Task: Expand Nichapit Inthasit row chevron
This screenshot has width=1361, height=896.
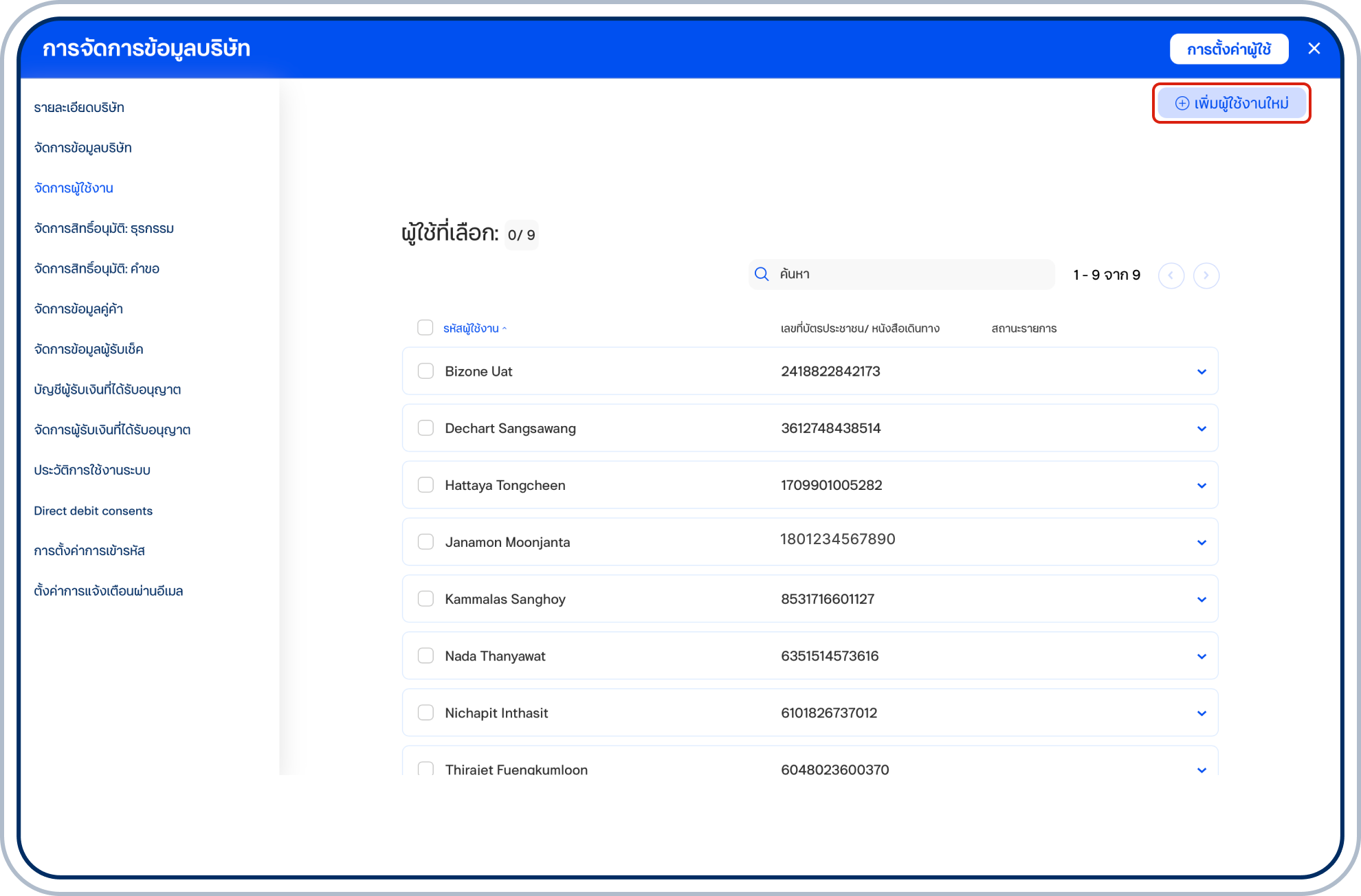Action: (x=1202, y=714)
